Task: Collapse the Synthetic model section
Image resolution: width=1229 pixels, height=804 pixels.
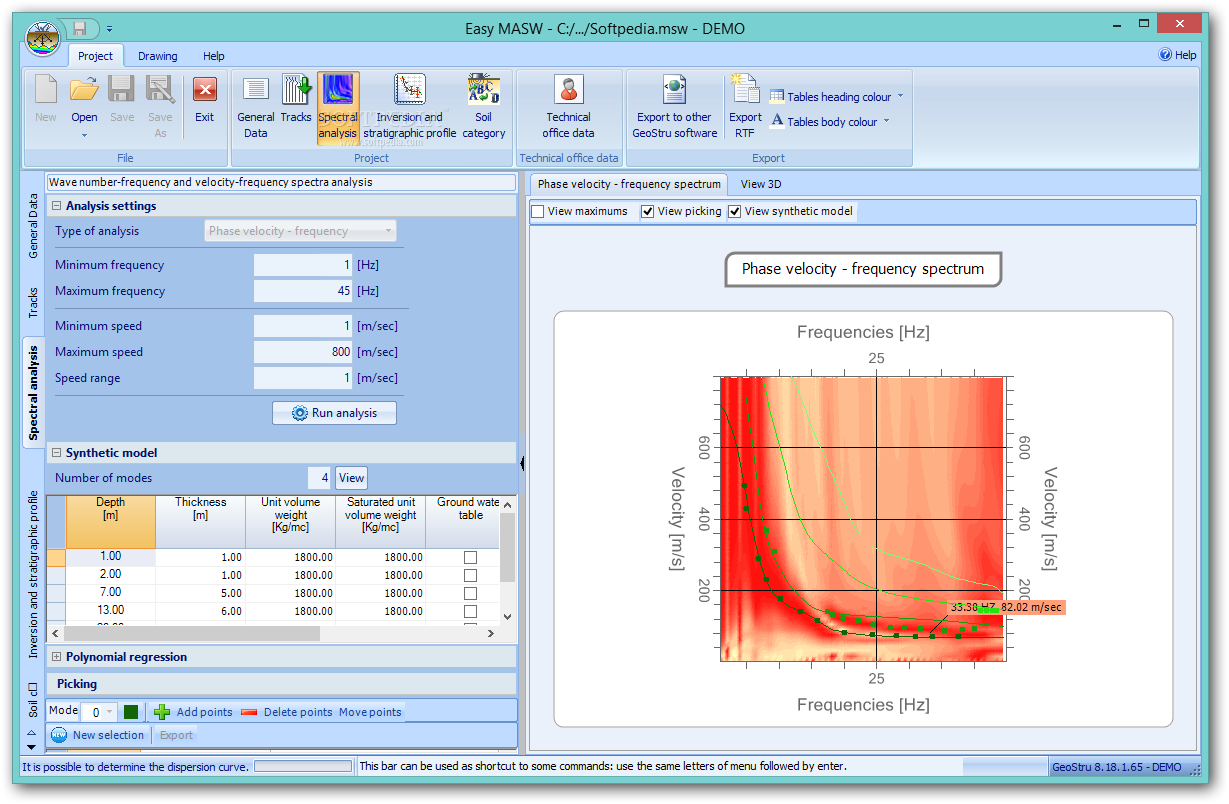Action: coord(57,453)
